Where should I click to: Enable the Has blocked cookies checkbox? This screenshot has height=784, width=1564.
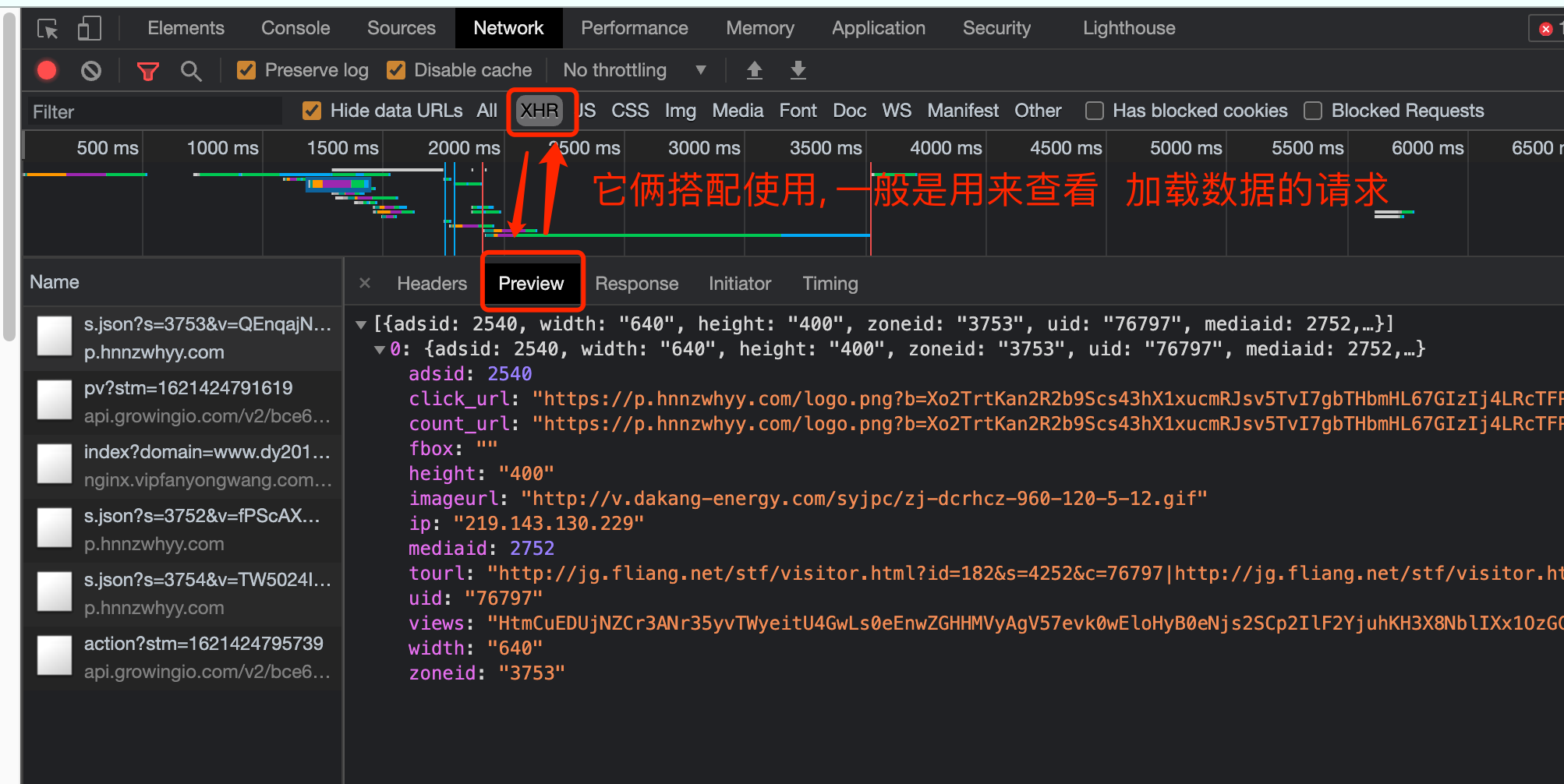coord(1095,111)
